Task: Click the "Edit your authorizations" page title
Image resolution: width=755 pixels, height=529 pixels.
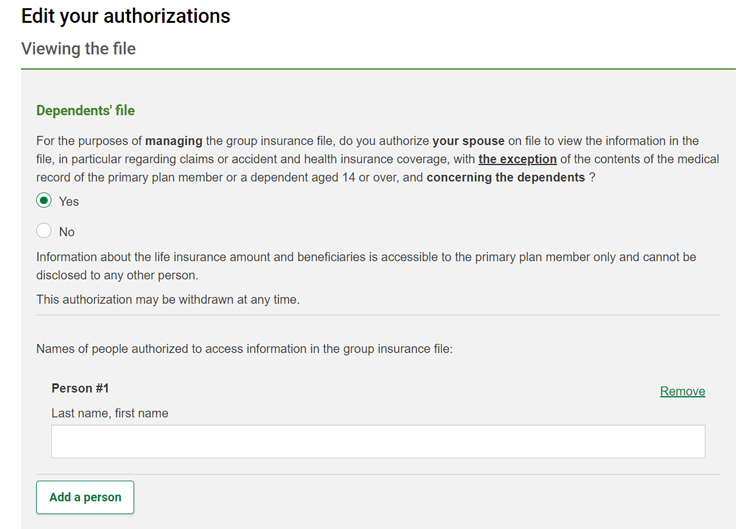Action: click(x=125, y=16)
